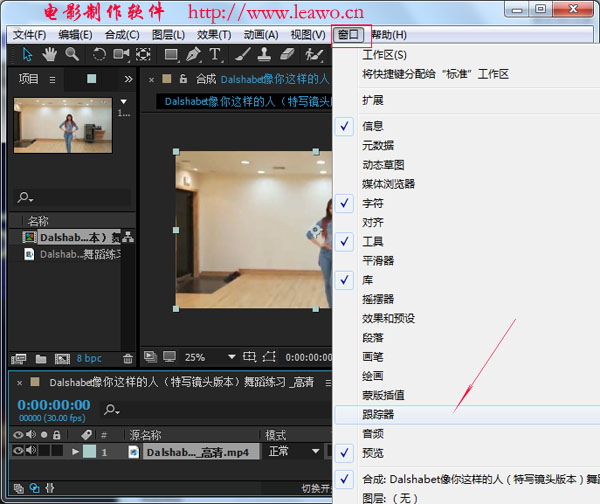Select the Clone Stamp tool

pyautogui.click(x=264, y=54)
